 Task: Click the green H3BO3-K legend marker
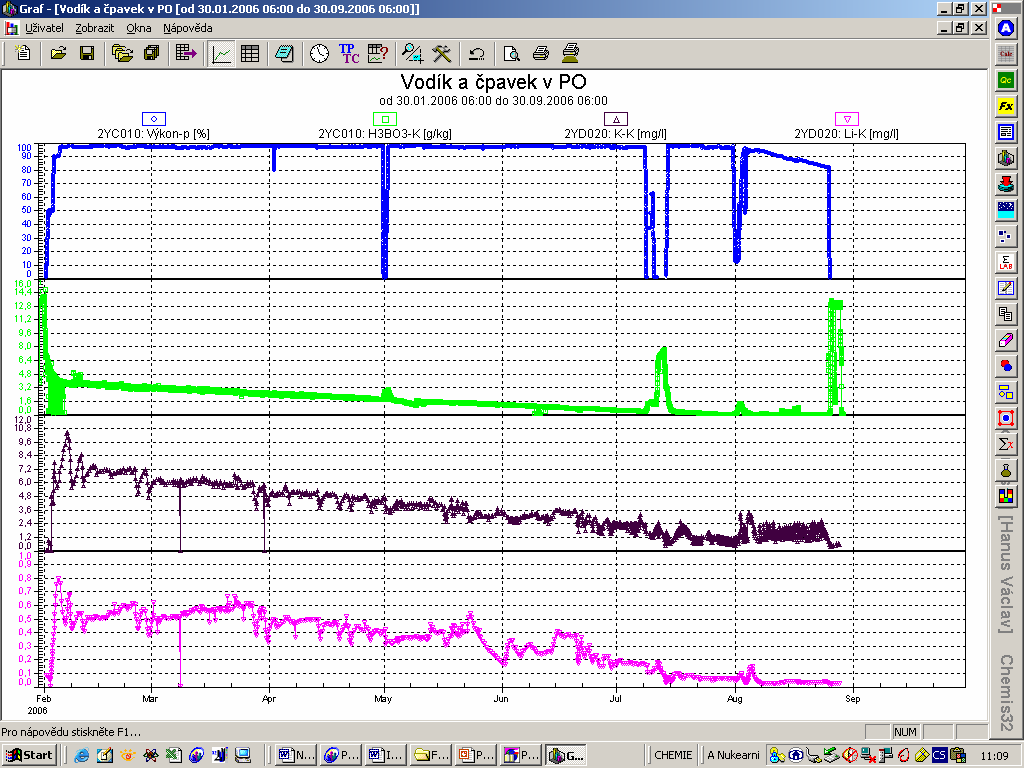385,119
